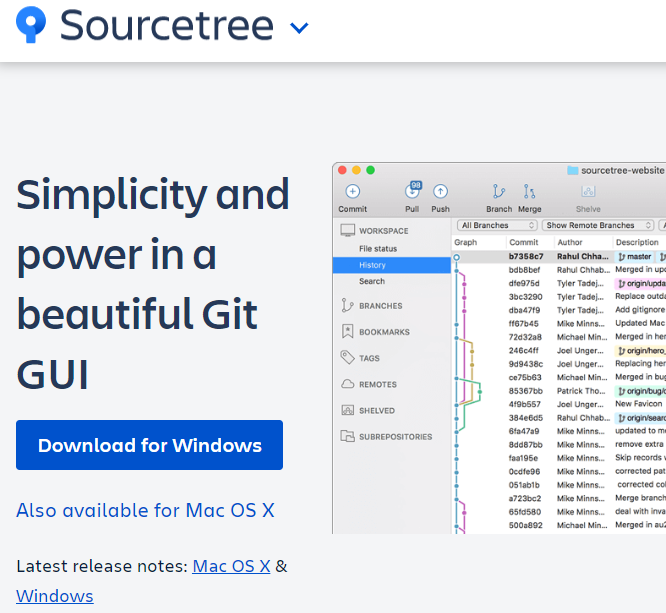
Task: Select commit row 6fa47a9
Action: 559,431
